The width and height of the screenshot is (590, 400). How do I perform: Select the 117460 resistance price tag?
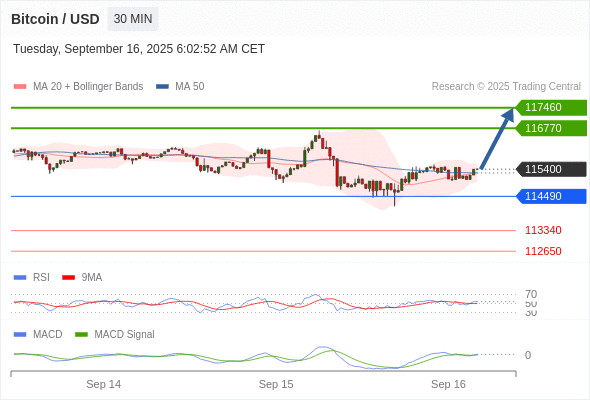coord(551,108)
